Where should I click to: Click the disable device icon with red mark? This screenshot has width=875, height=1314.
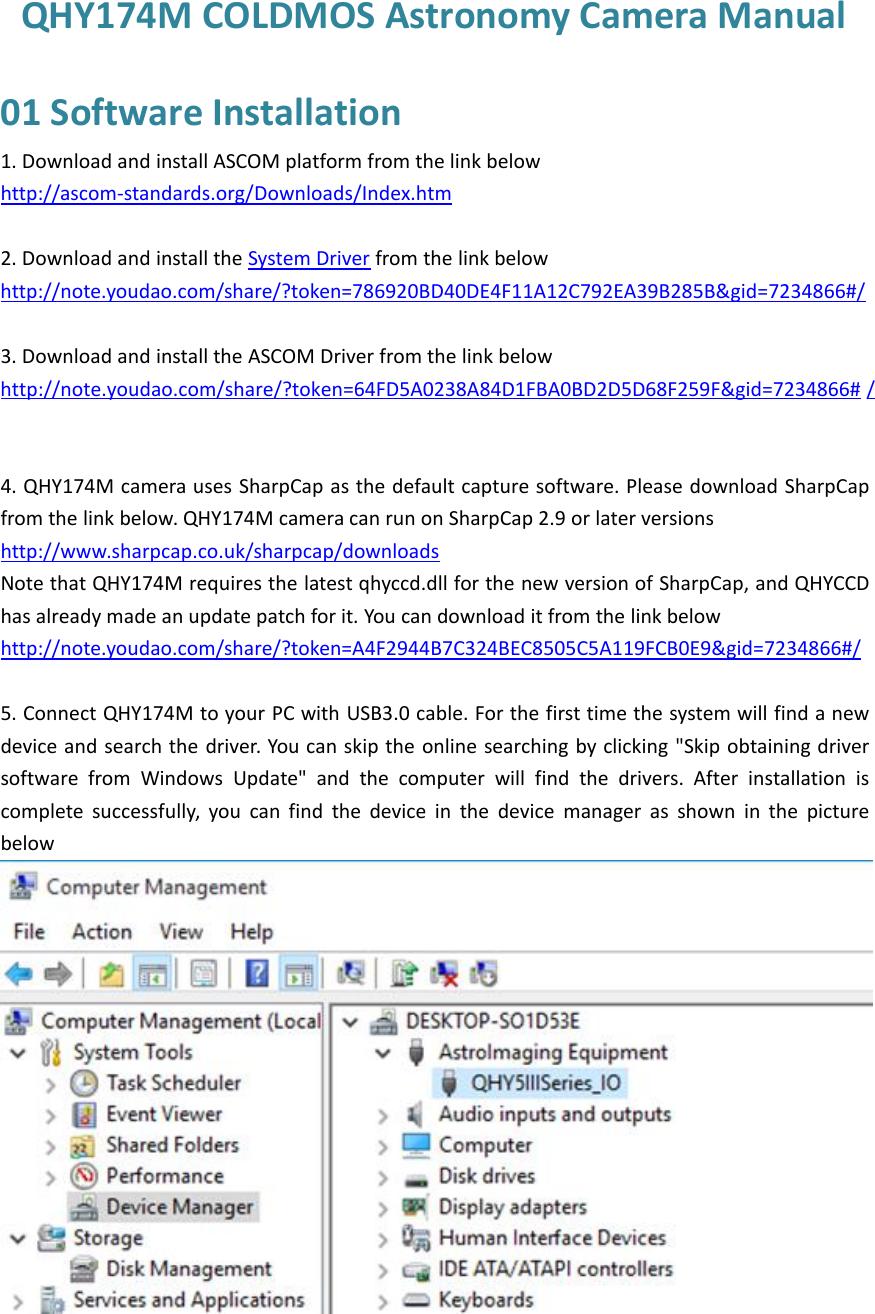(x=446, y=972)
